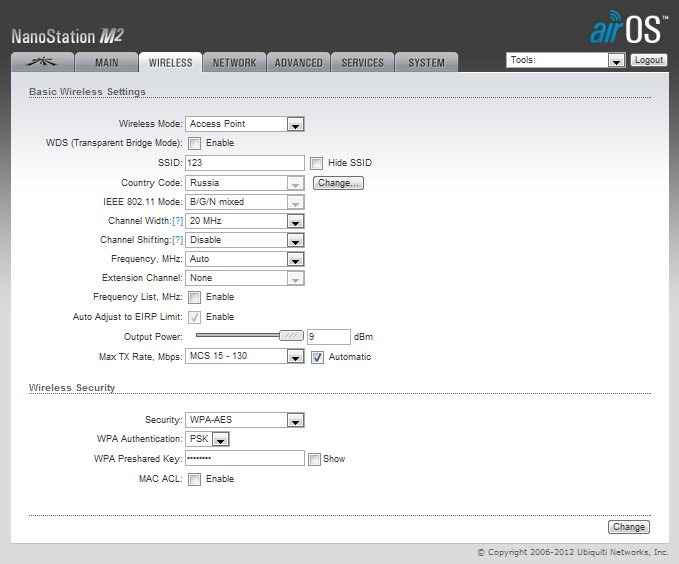Enable the MAC ACL checkbox

[x=194, y=479]
